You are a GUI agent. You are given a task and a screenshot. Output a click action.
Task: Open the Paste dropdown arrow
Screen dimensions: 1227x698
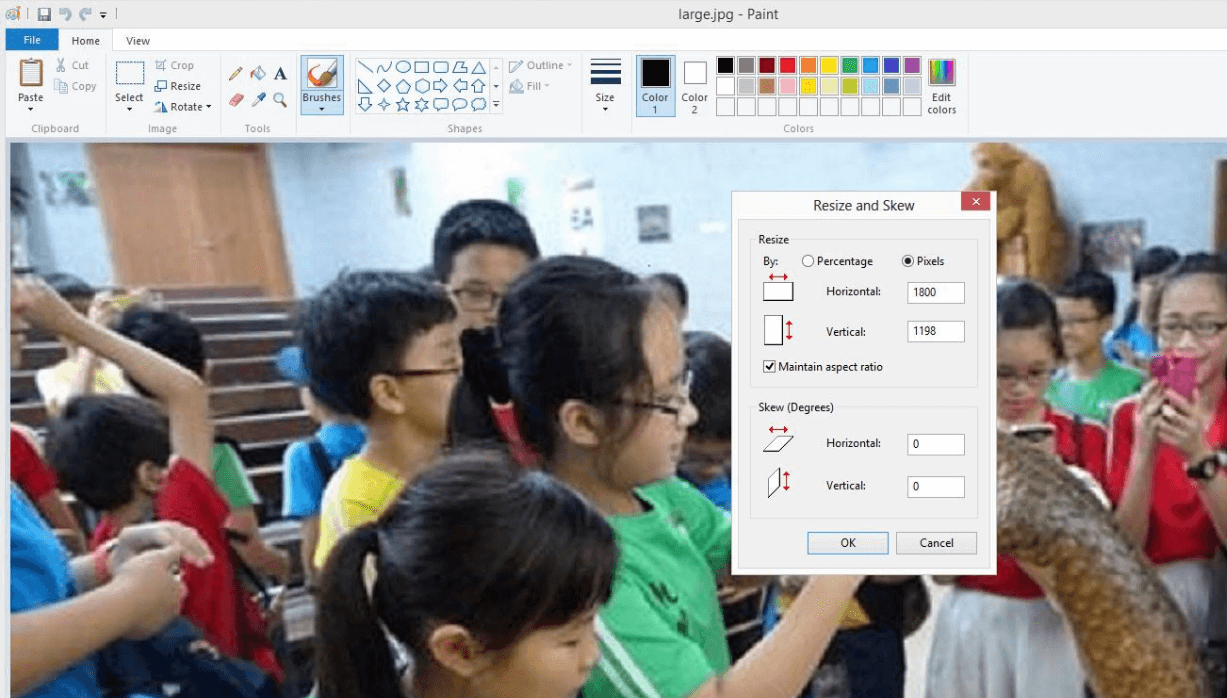(31, 109)
